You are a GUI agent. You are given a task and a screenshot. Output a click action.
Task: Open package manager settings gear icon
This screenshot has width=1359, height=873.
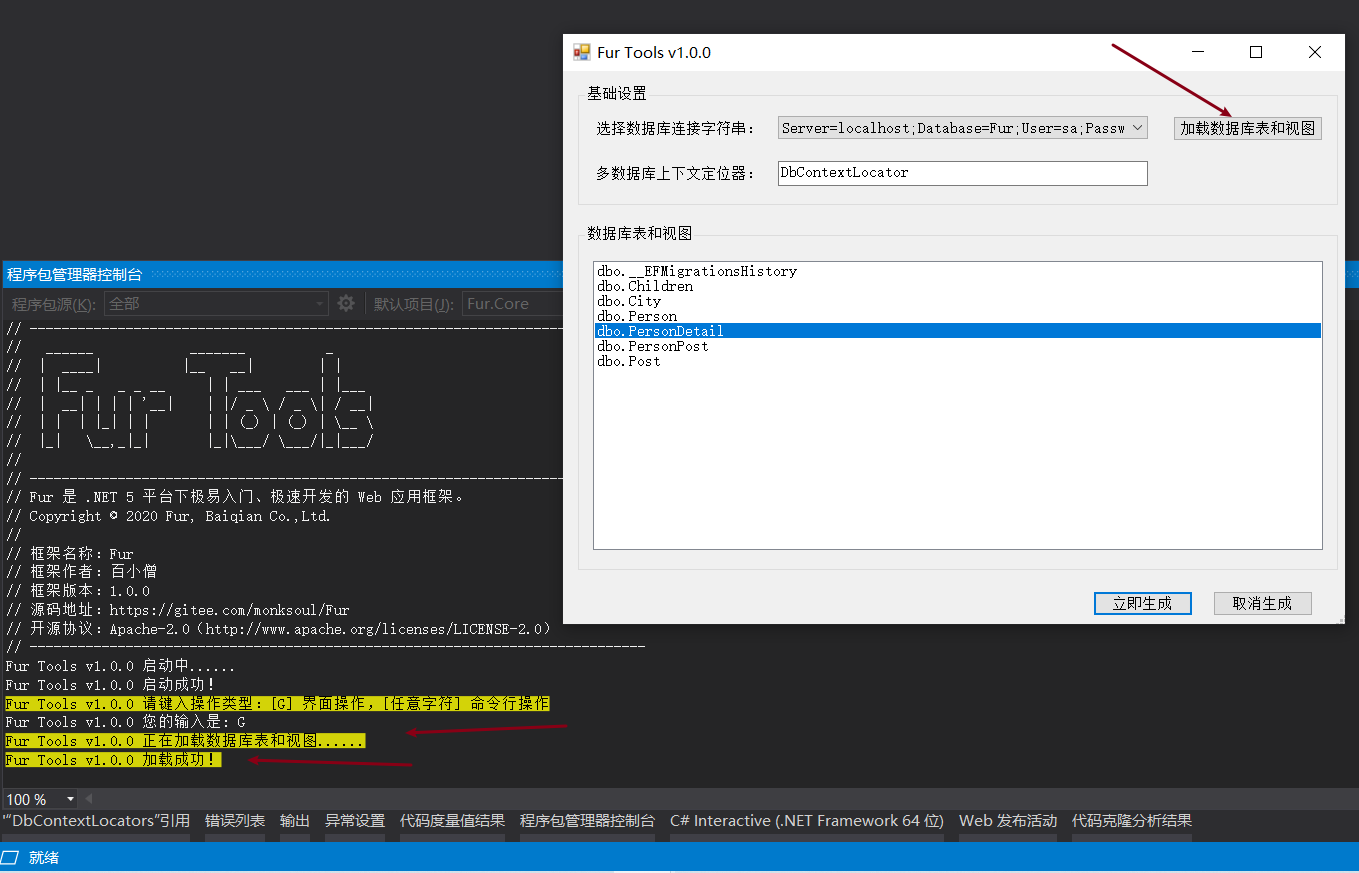pyautogui.click(x=346, y=304)
